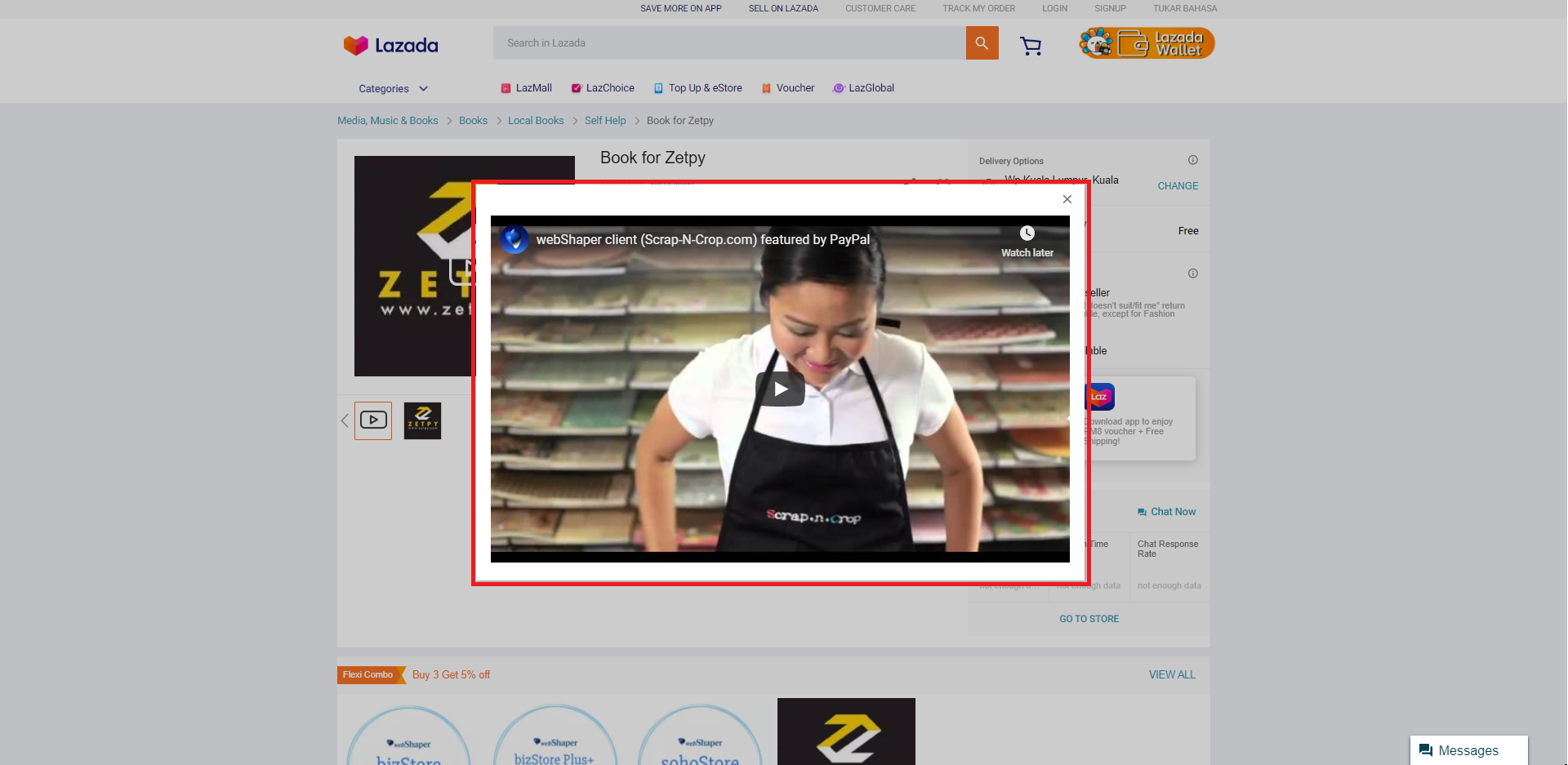This screenshot has height=765, width=1568.
Task: Open the Voucher page
Action: [x=788, y=88]
